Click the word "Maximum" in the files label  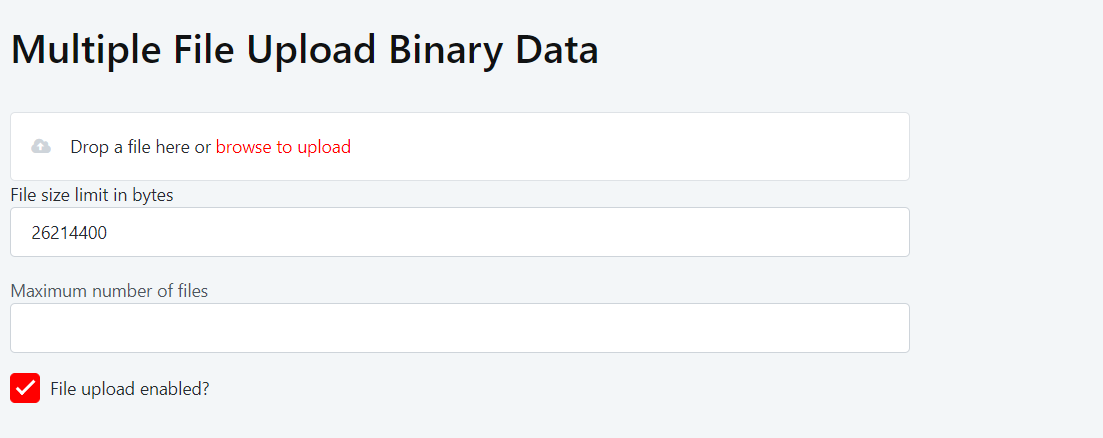point(48,291)
